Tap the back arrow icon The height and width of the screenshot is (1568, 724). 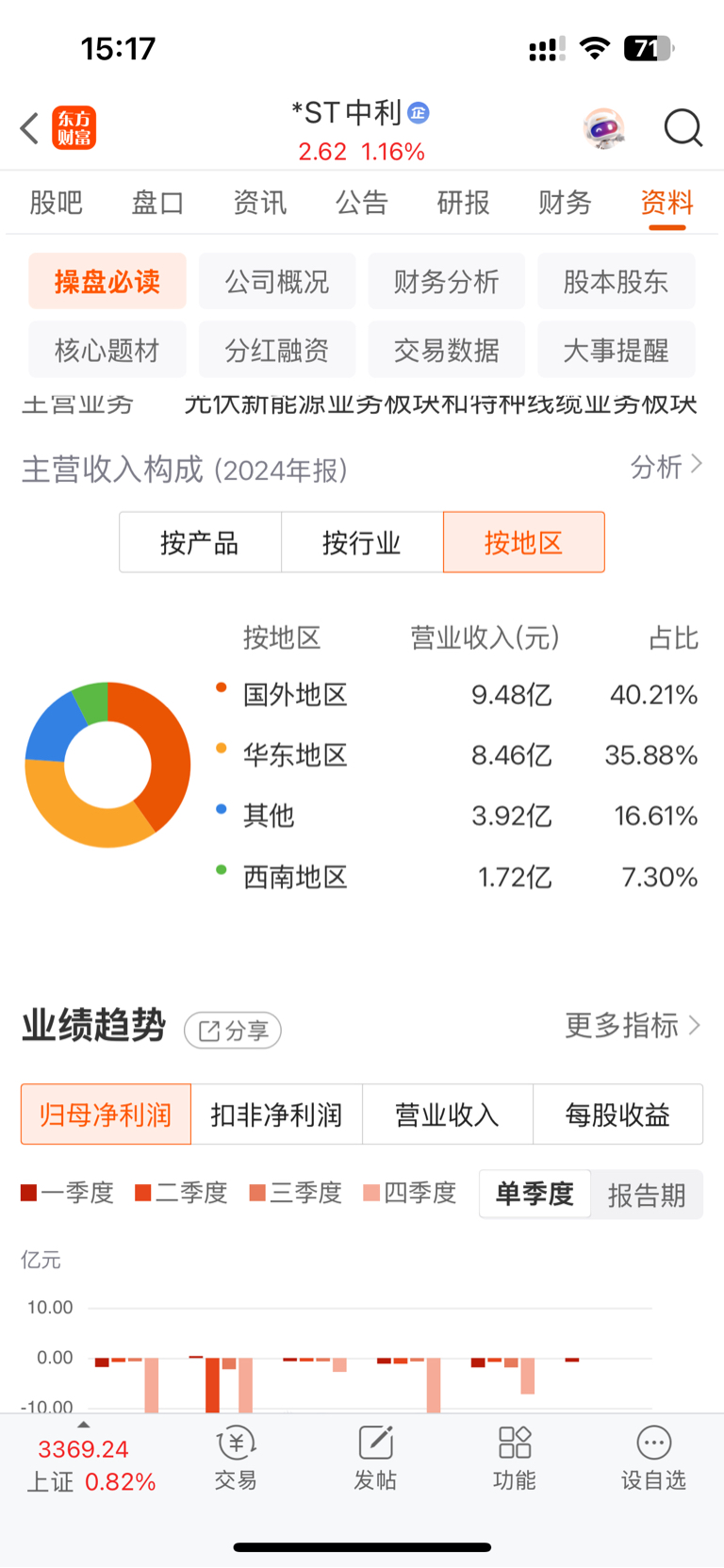click(x=29, y=128)
